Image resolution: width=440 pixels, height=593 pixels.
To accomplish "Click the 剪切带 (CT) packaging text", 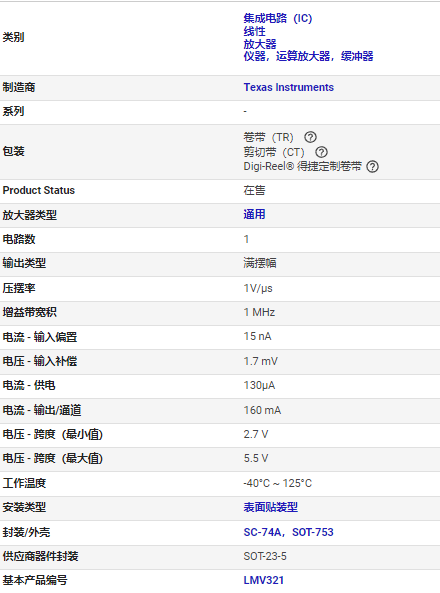I will (274, 152).
